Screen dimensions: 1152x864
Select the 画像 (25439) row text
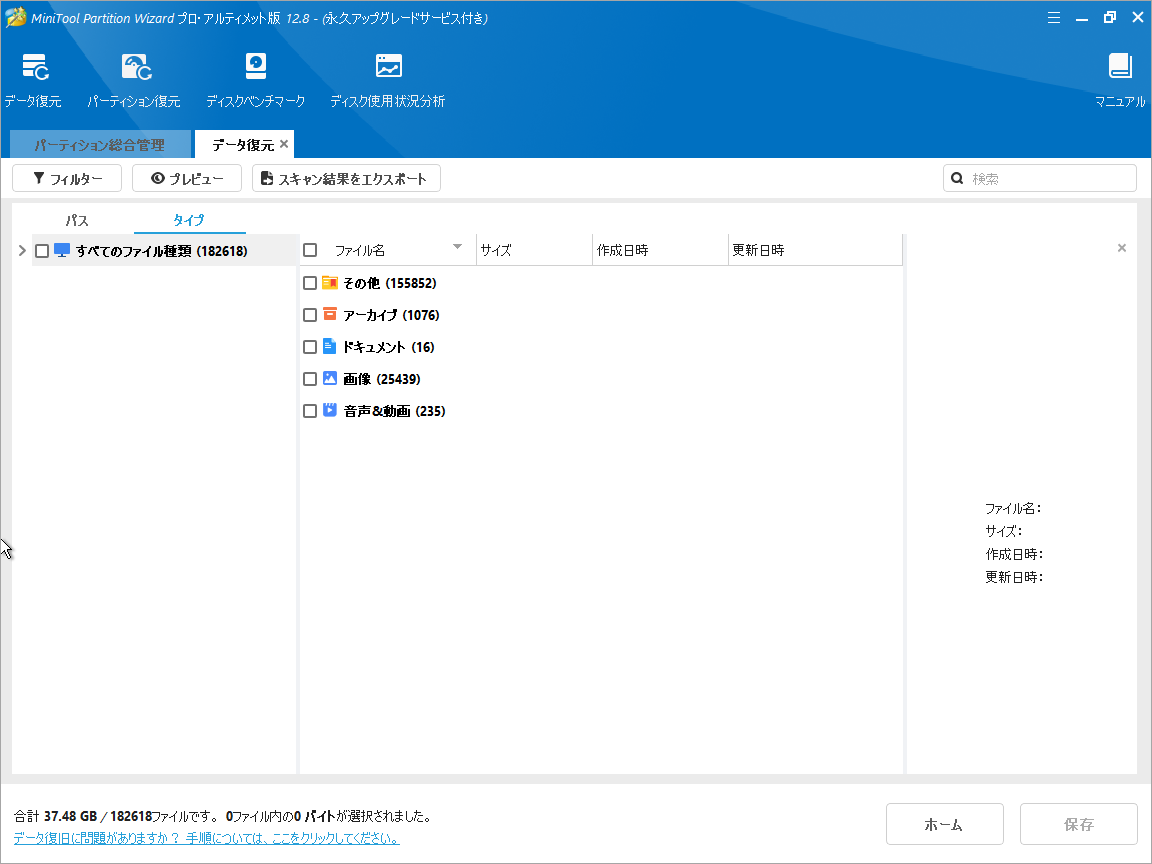pyautogui.click(x=381, y=378)
